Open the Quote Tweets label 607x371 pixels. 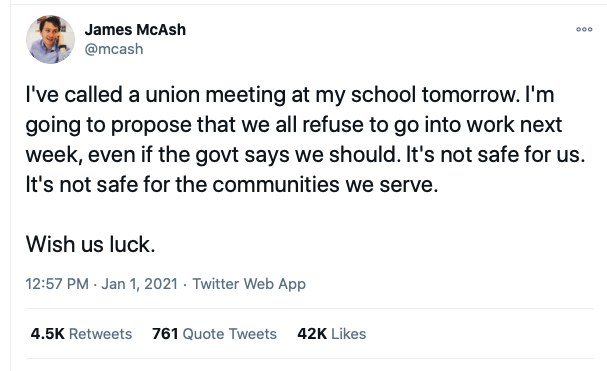pyautogui.click(x=230, y=334)
